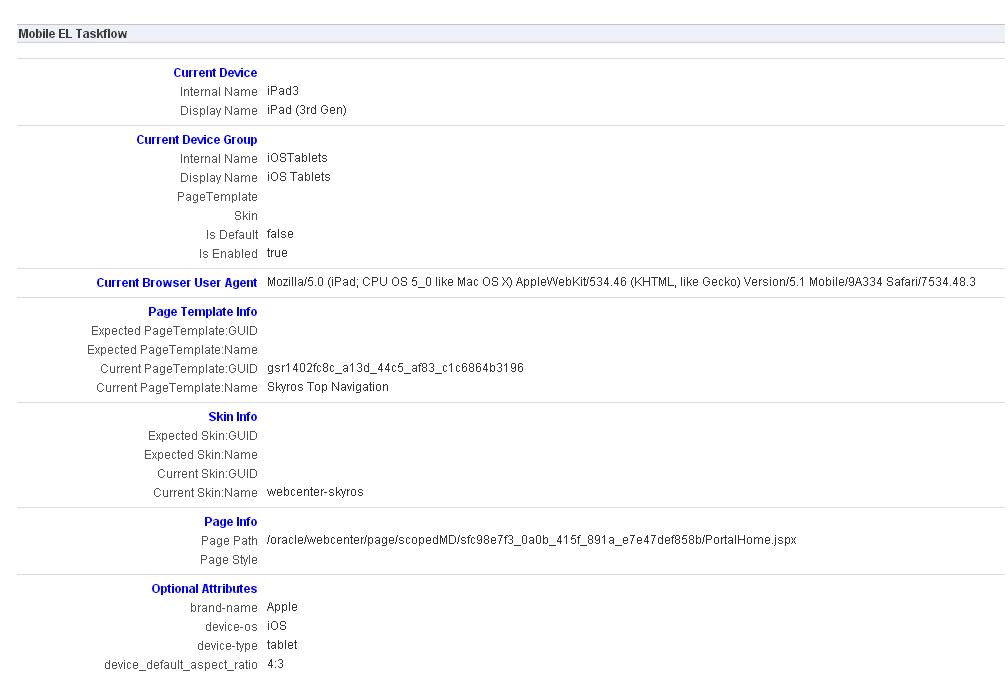Click the iPad (3rd Gen) display name
Image resolution: width=1008 pixels, height=674 pixels.
click(307, 110)
